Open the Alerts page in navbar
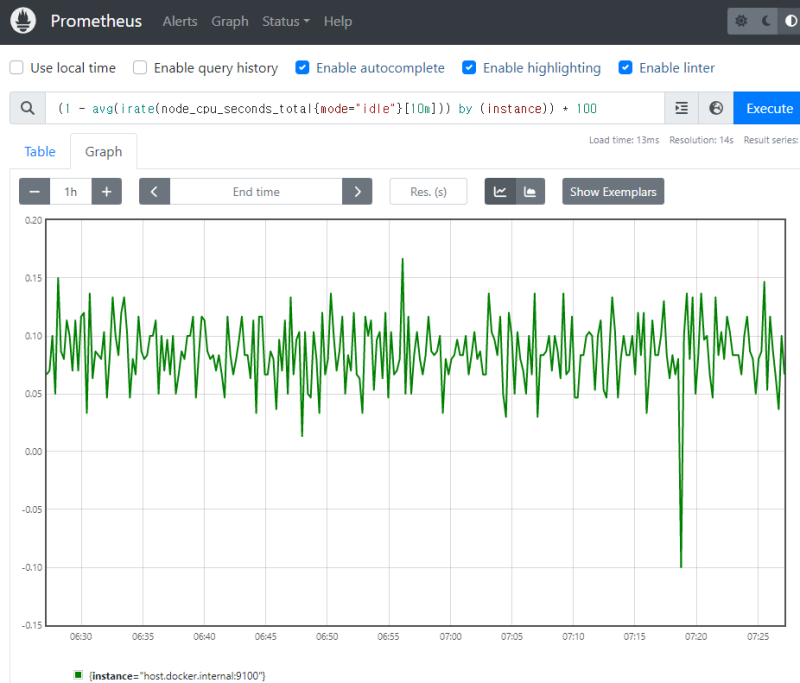Image resolution: width=800 pixels, height=683 pixels. (180, 21)
